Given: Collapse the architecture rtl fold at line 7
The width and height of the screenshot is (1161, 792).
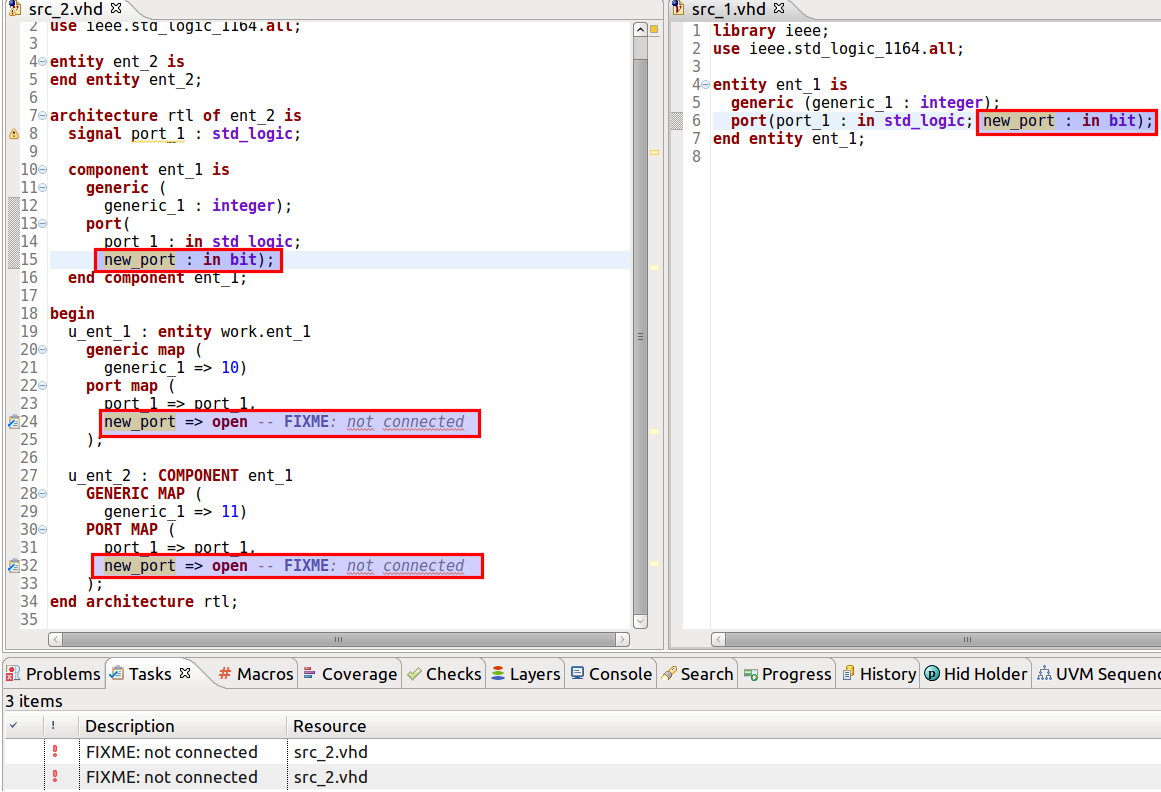Looking at the screenshot, I should point(42,115).
